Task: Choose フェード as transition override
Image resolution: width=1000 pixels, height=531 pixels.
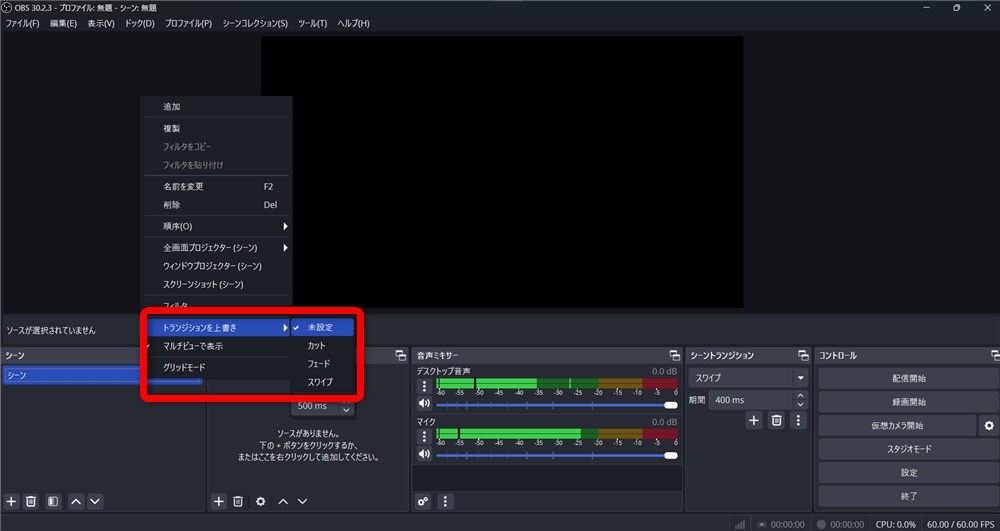Action: (x=322, y=364)
